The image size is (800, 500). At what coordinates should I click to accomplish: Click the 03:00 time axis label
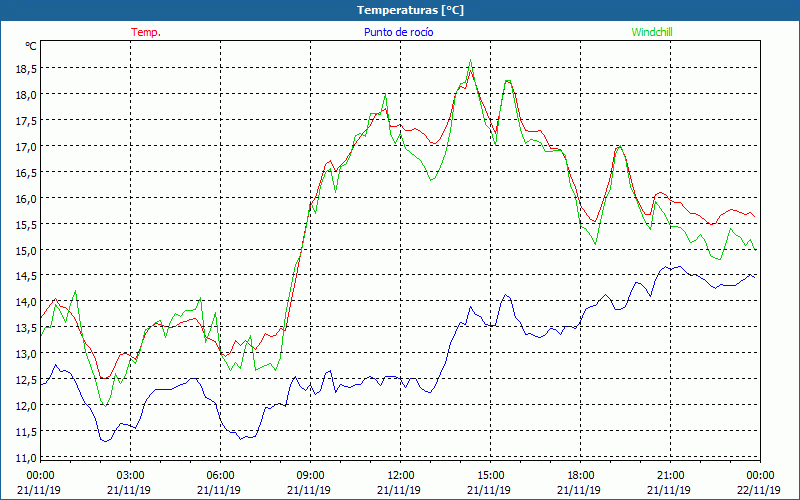pyautogui.click(x=130, y=476)
